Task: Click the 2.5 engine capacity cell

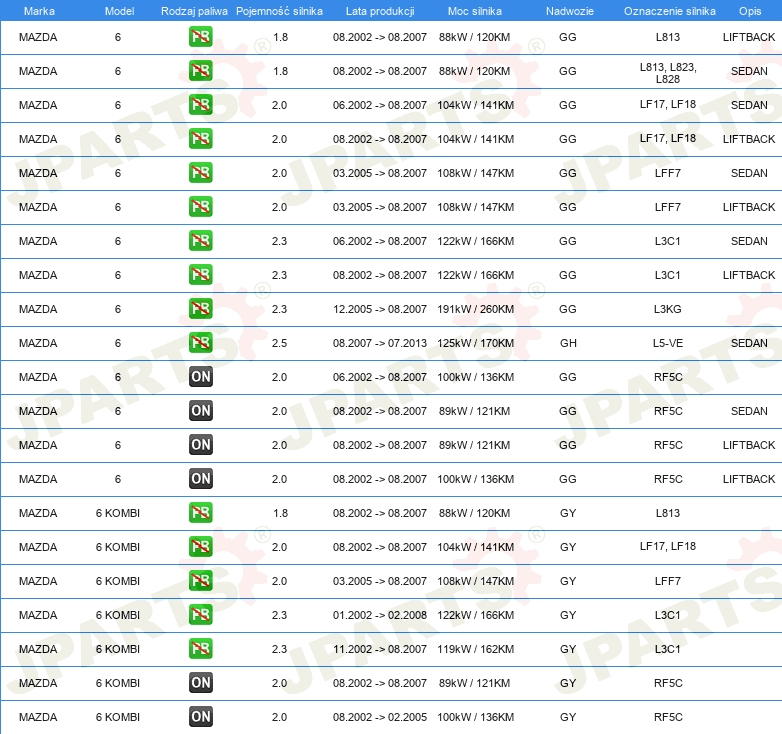Action: coord(279,343)
